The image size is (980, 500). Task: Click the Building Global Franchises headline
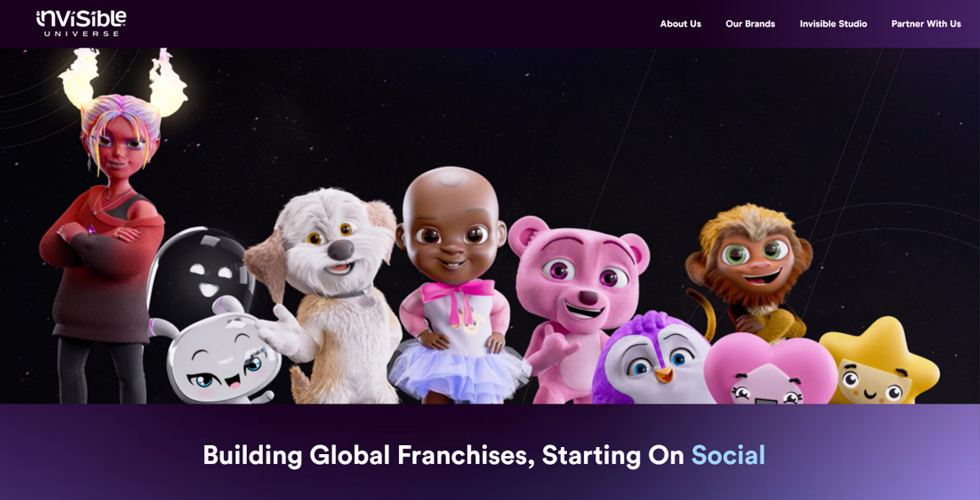(484, 456)
